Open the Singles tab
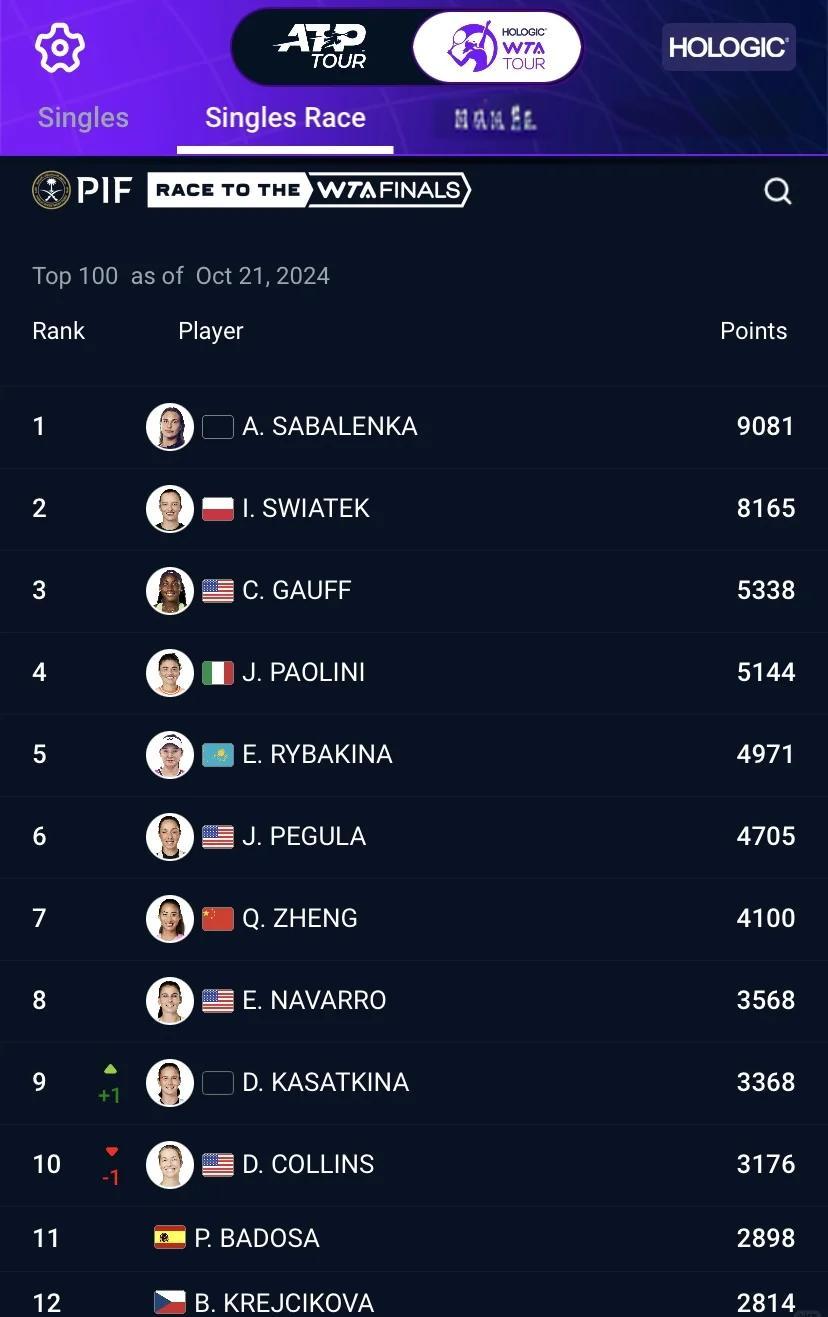Viewport: 828px width, 1317px height. click(x=83, y=118)
